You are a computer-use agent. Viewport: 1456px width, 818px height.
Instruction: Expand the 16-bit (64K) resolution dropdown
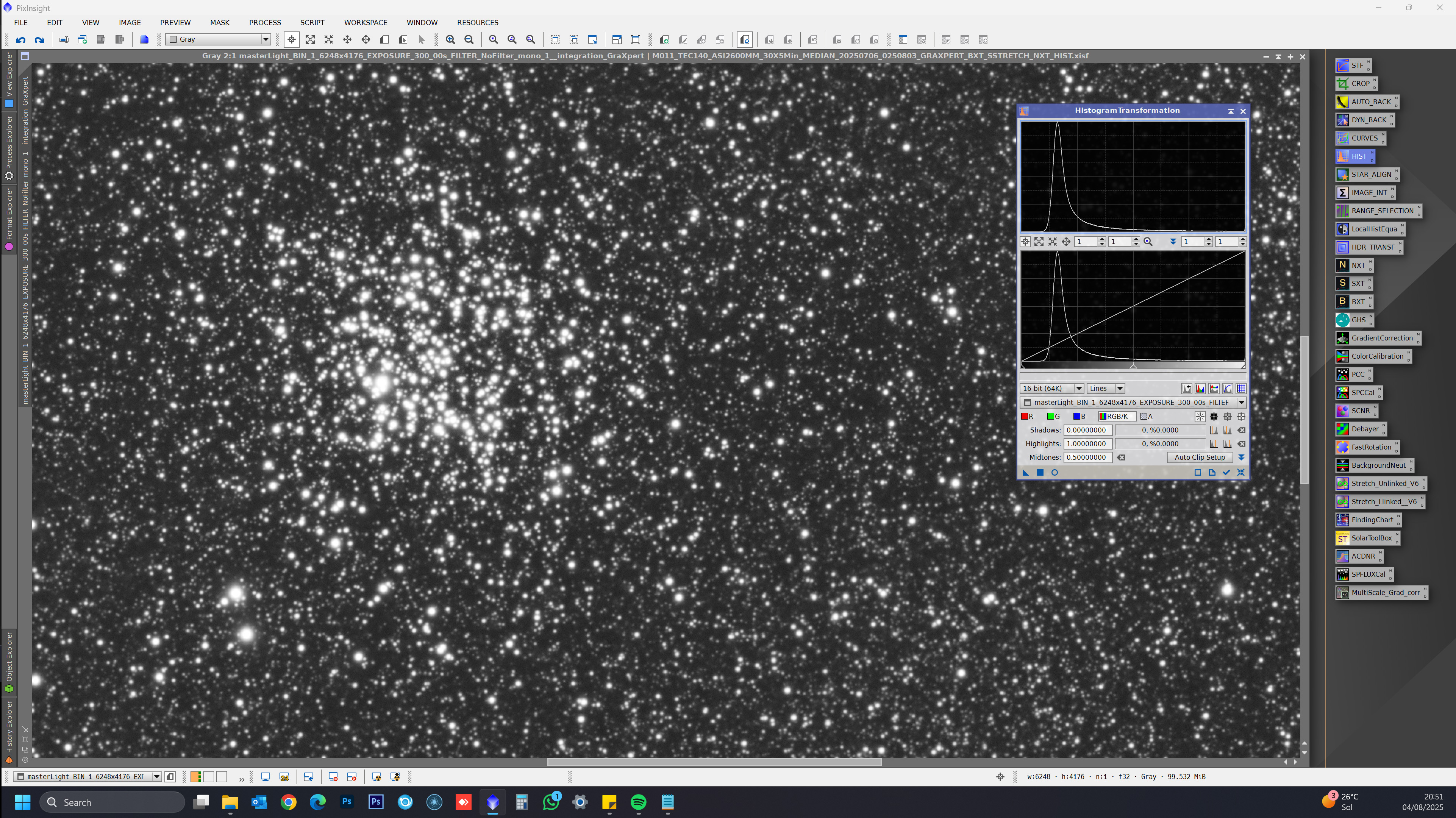(1078, 389)
